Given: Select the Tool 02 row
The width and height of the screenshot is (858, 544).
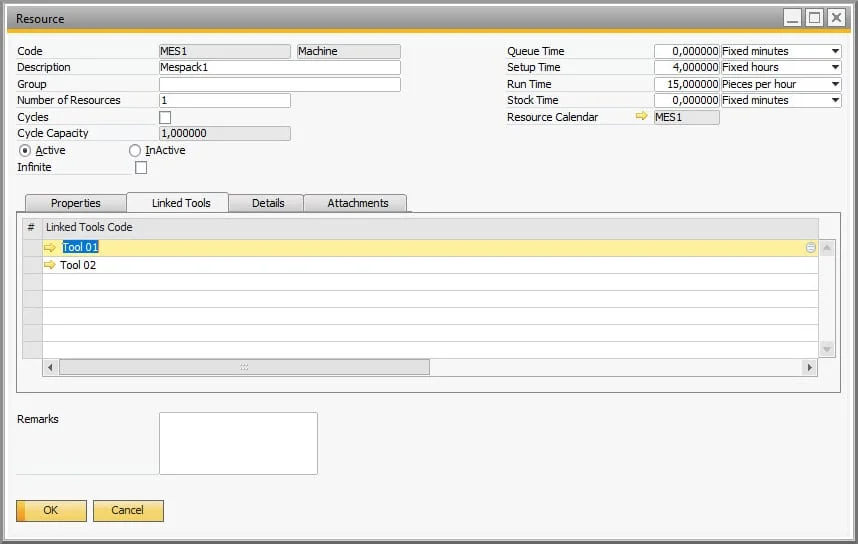Looking at the screenshot, I should point(430,265).
